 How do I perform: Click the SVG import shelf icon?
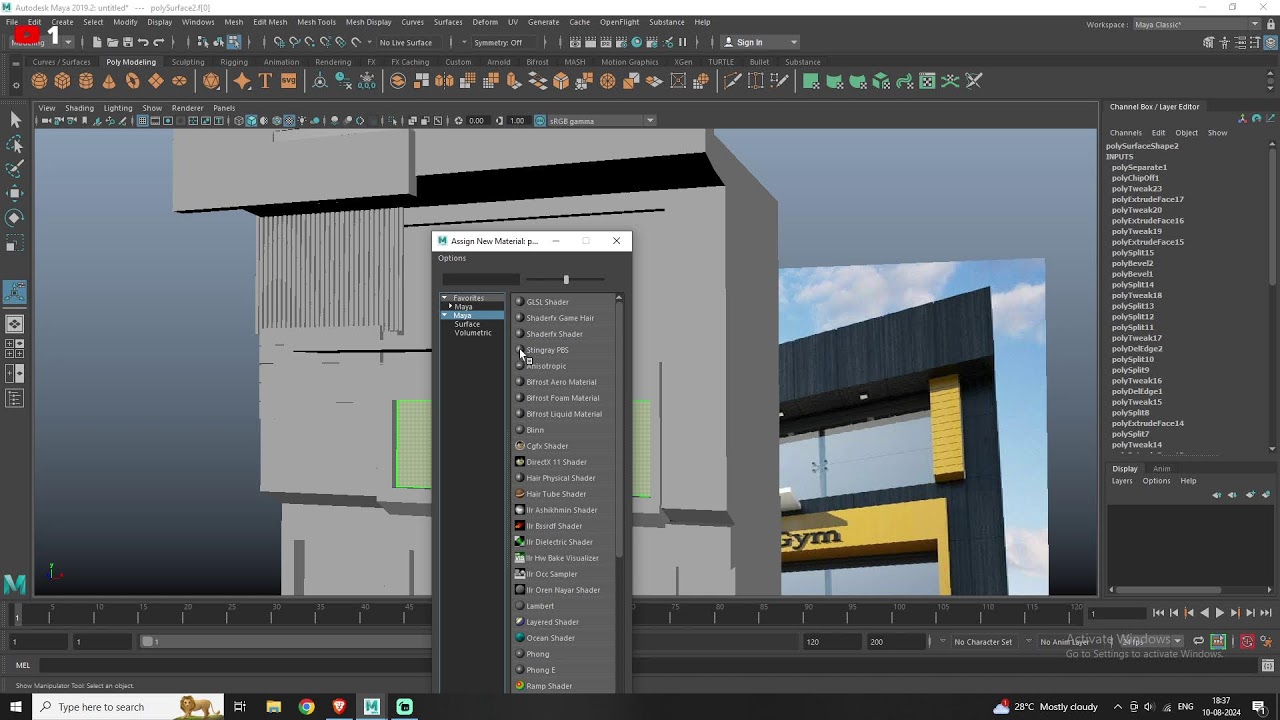(x=288, y=81)
